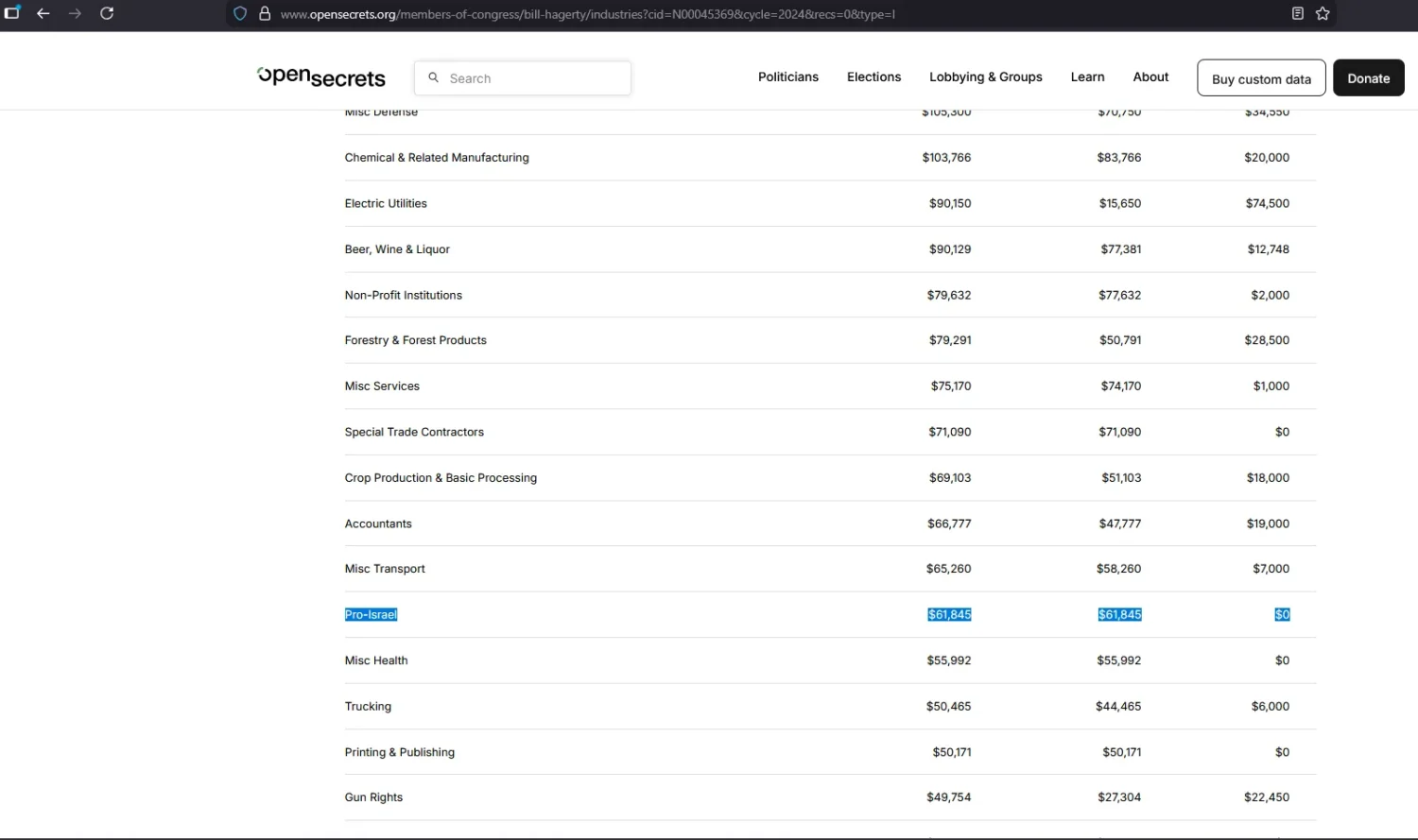The image size is (1418, 840).
Task: Select the Chemical & Related Manufacturing row label
Action: point(437,158)
